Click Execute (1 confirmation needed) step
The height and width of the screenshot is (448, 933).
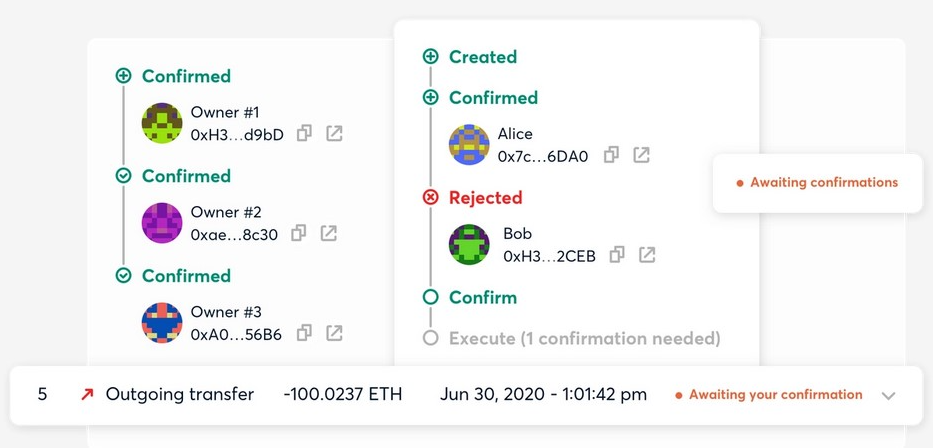(584, 338)
